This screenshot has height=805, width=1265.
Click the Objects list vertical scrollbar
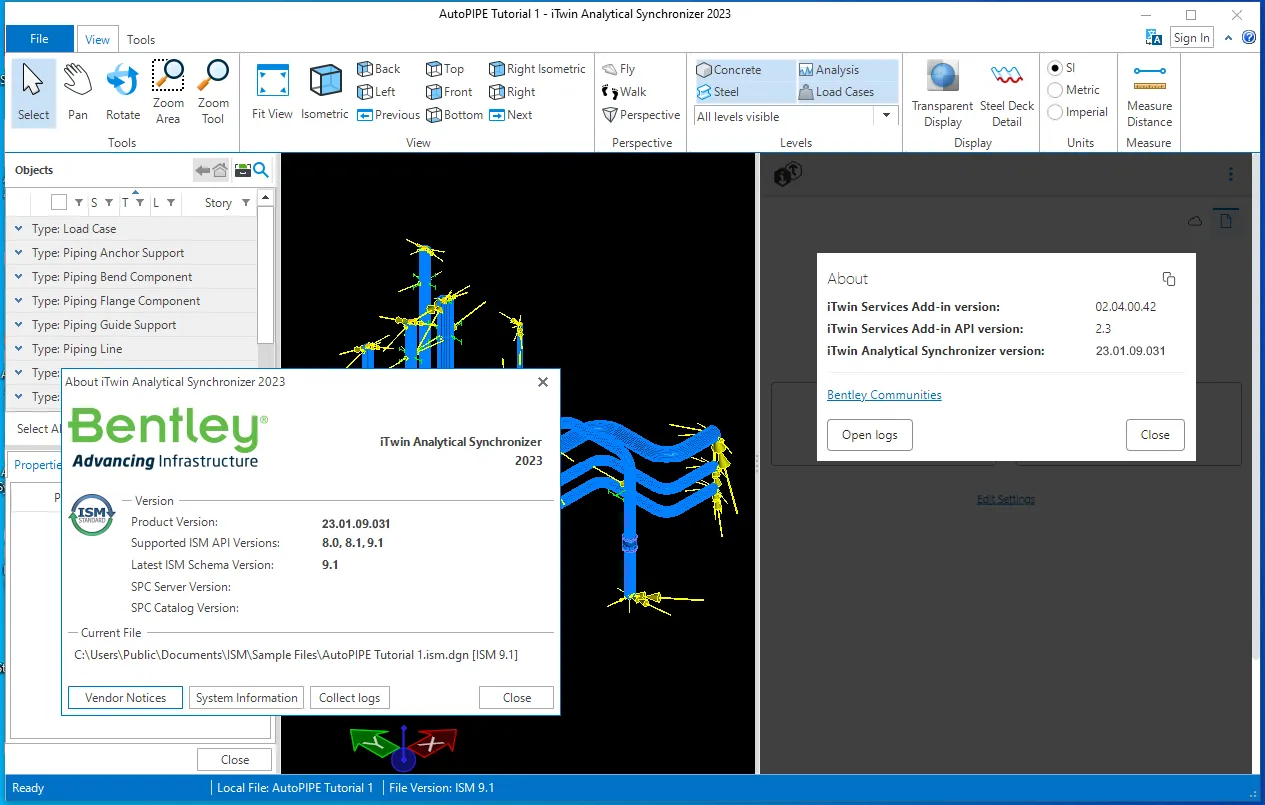click(x=265, y=275)
